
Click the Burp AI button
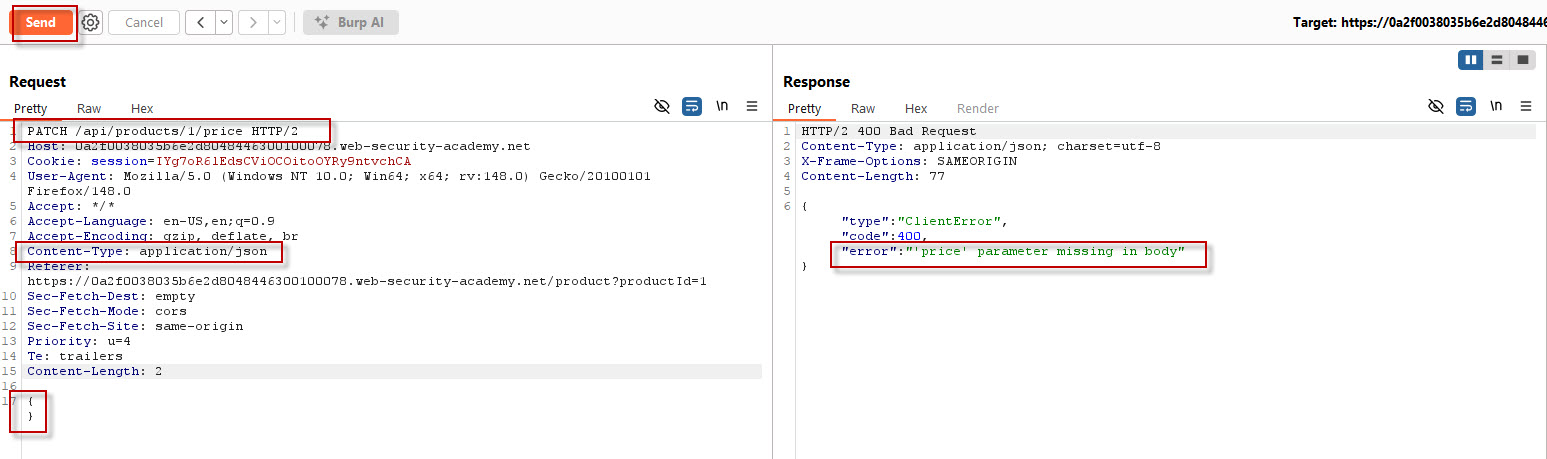350,22
